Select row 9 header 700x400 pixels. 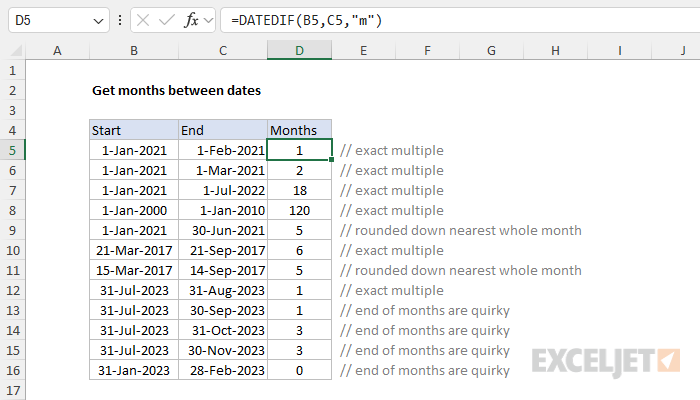point(12,230)
